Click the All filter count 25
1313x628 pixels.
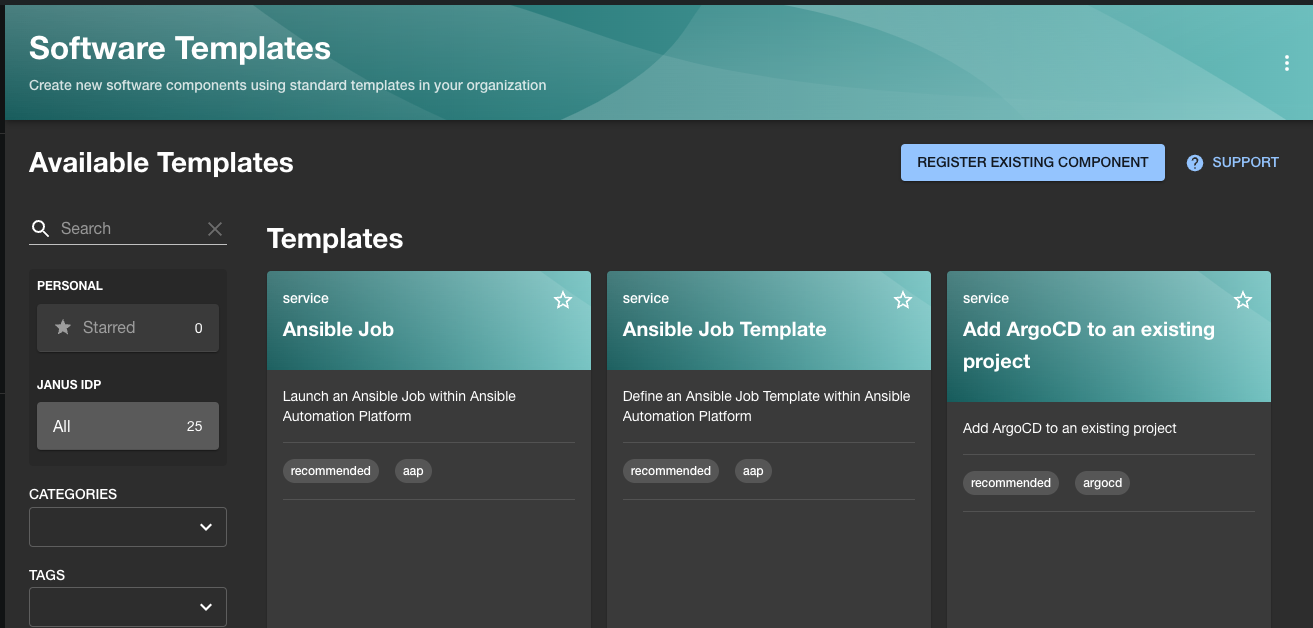pos(194,427)
